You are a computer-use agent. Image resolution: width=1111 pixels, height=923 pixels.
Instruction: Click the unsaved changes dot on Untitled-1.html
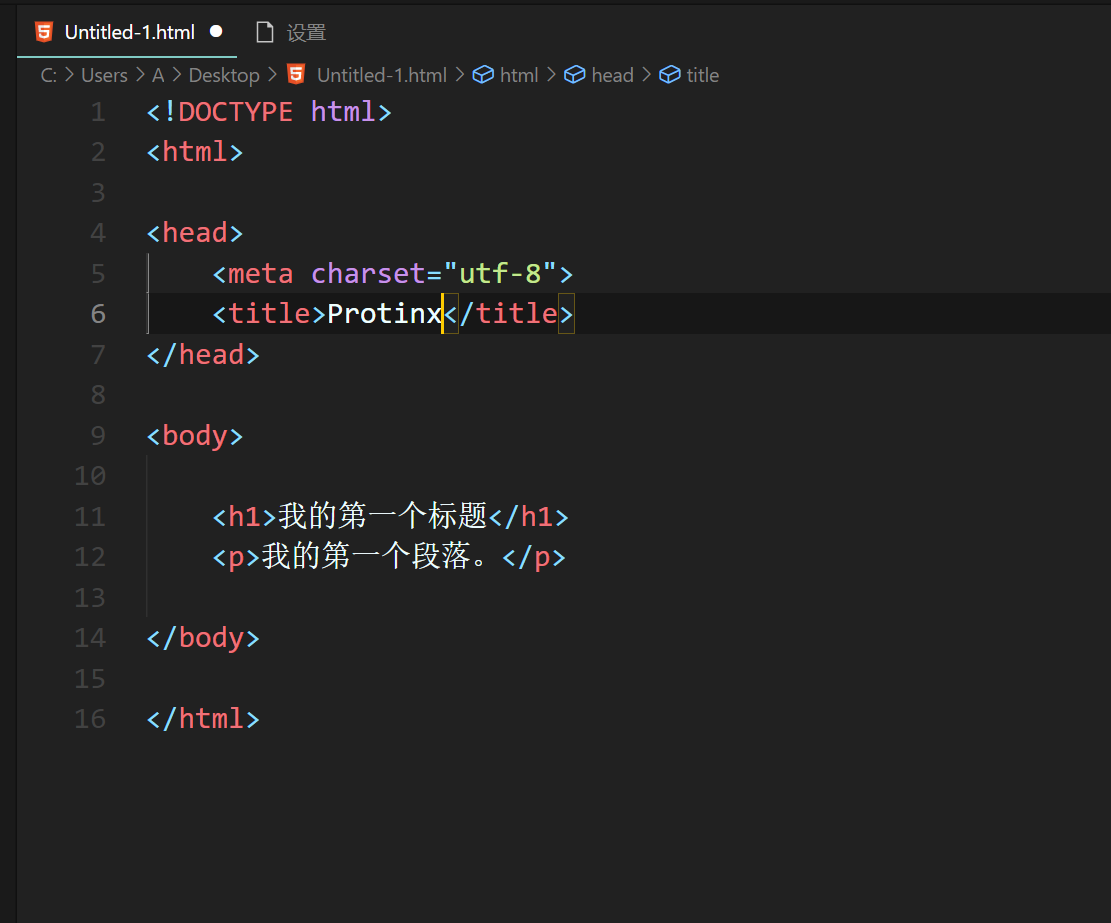[x=215, y=31]
